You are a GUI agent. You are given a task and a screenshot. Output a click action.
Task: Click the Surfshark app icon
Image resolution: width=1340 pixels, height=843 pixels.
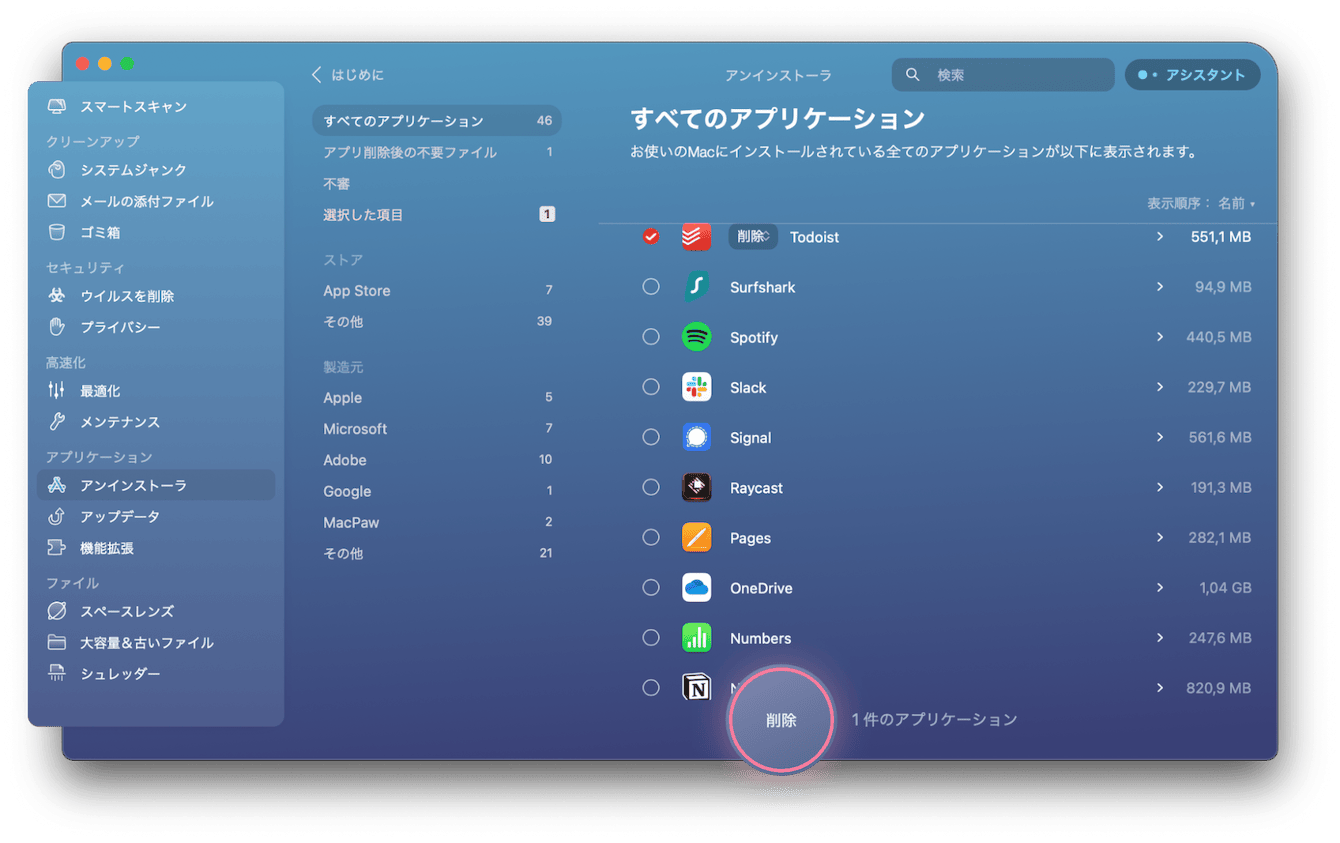696,287
